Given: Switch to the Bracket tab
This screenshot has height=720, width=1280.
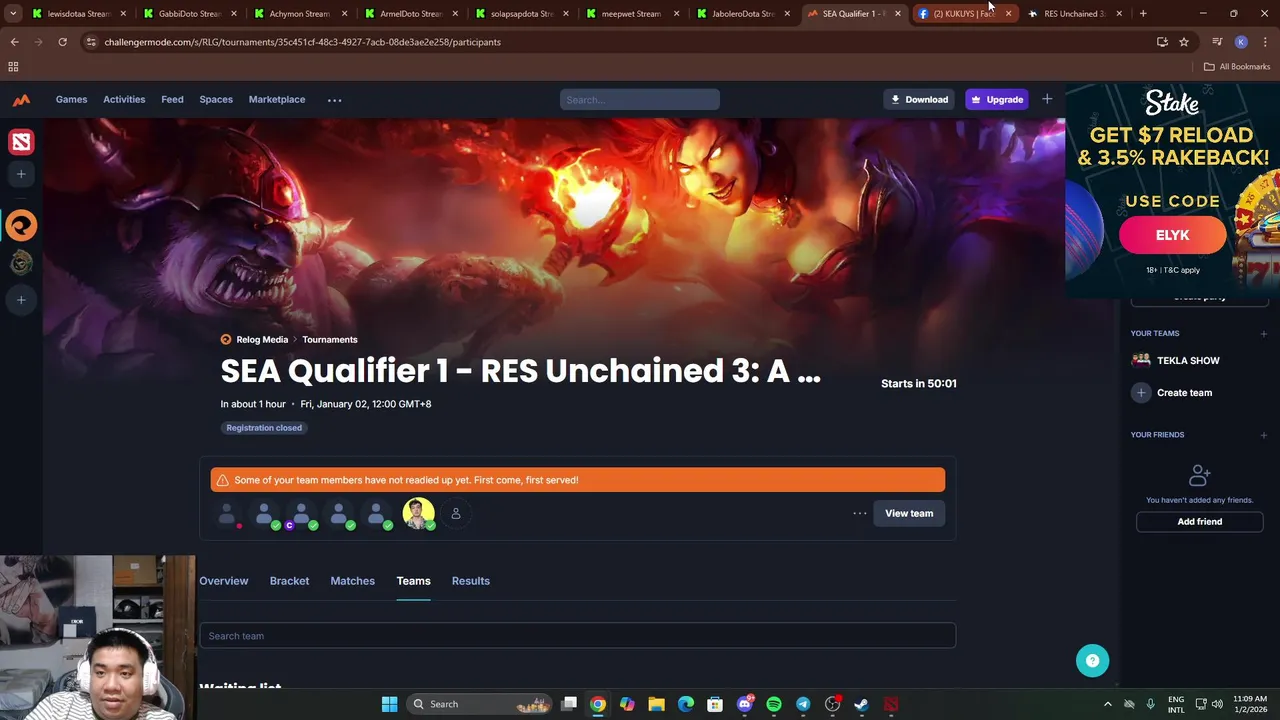Looking at the screenshot, I should pos(289,581).
